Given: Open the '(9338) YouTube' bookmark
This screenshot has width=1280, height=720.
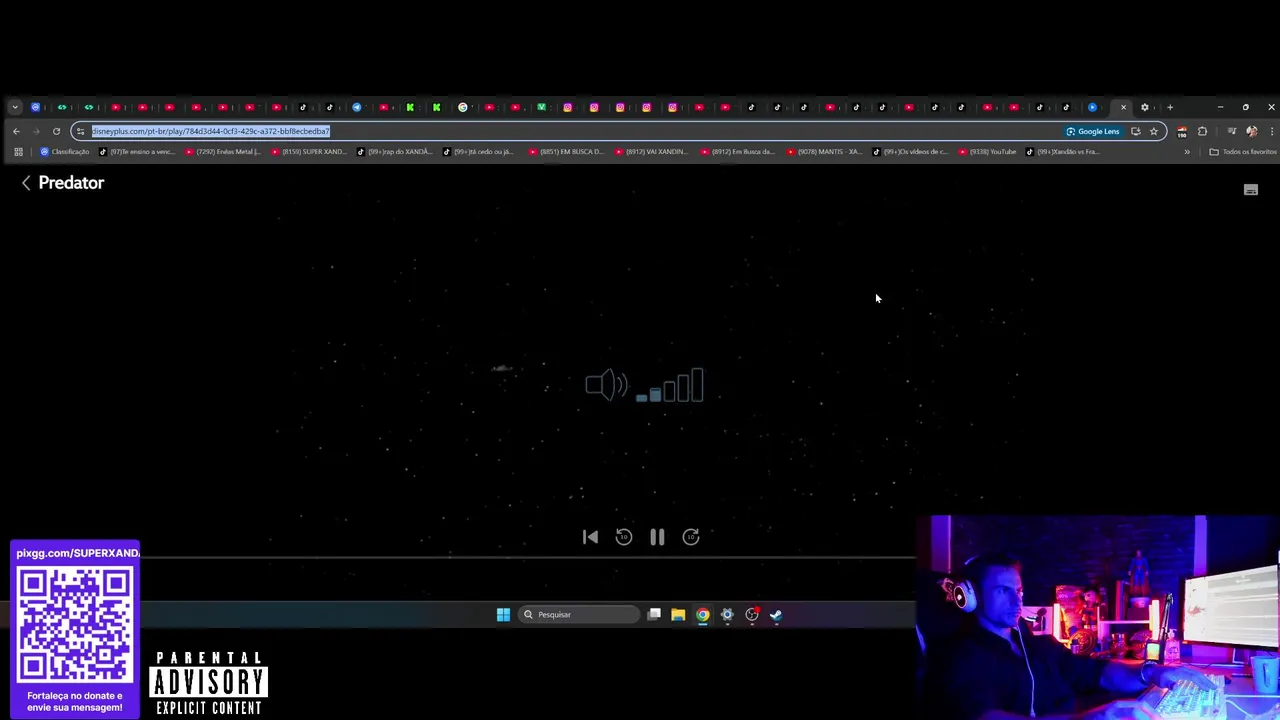Looking at the screenshot, I should coord(987,152).
